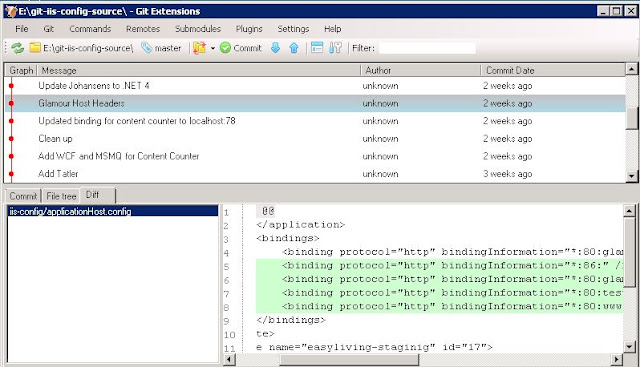This screenshot has width=640, height=367.
Task: Toggle the layout panel icon
Action: (317, 48)
